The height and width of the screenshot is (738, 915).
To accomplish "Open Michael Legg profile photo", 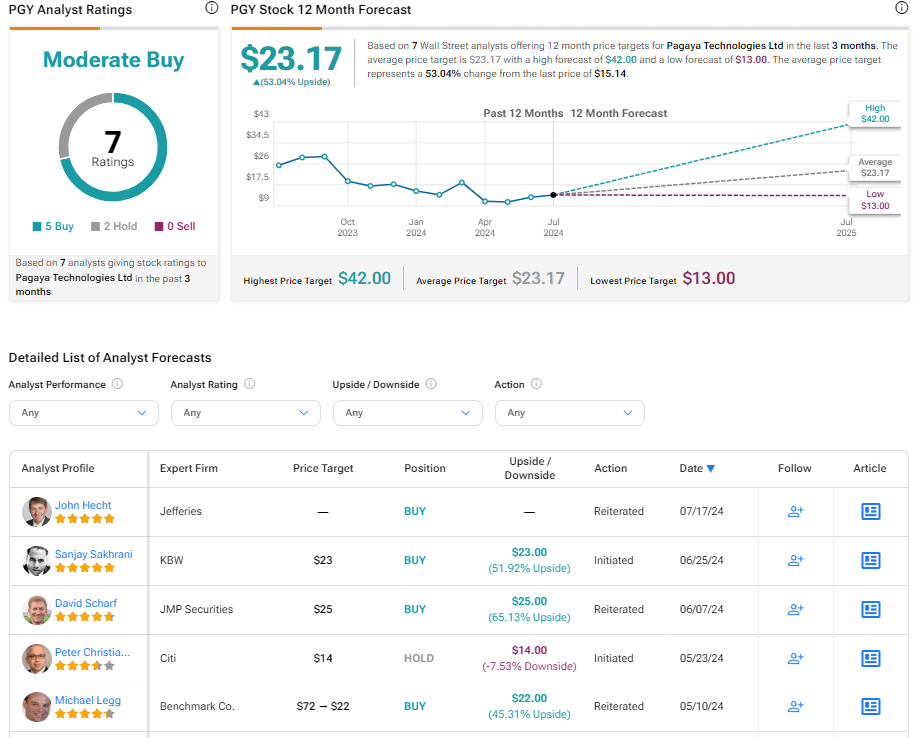I will coord(37,706).
